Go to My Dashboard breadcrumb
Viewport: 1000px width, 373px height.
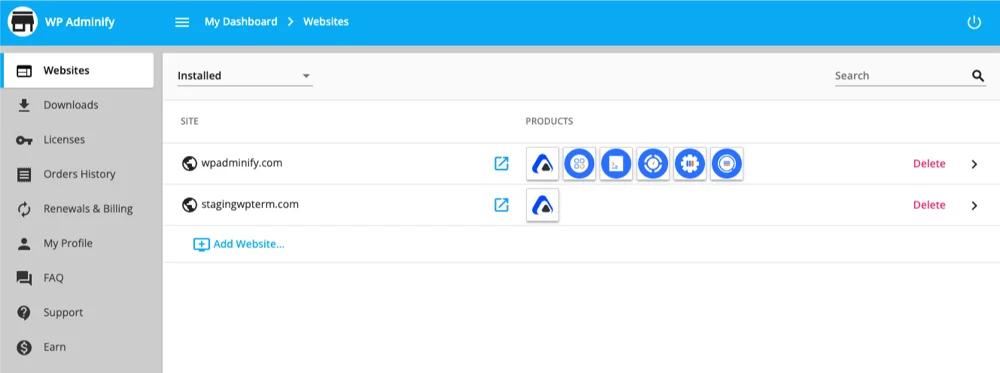241,22
